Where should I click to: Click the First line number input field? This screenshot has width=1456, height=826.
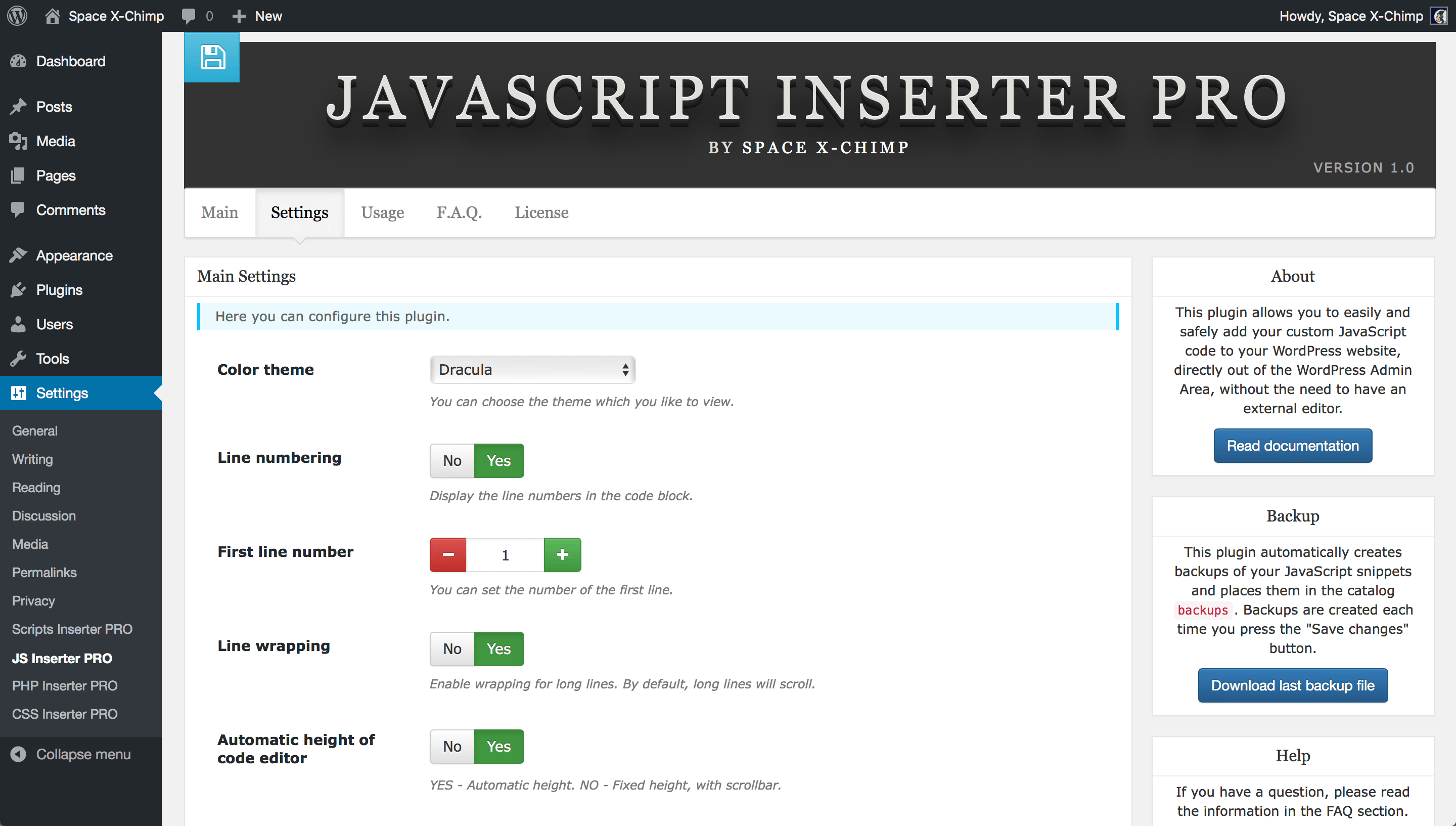[x=506, y=554]
